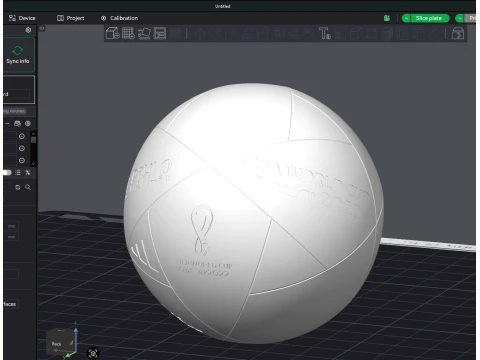The width and height of the screenshot is (480, 360).
Task: Expand the Slice plate dropdown arrow
Action: (x=406, y=18)
